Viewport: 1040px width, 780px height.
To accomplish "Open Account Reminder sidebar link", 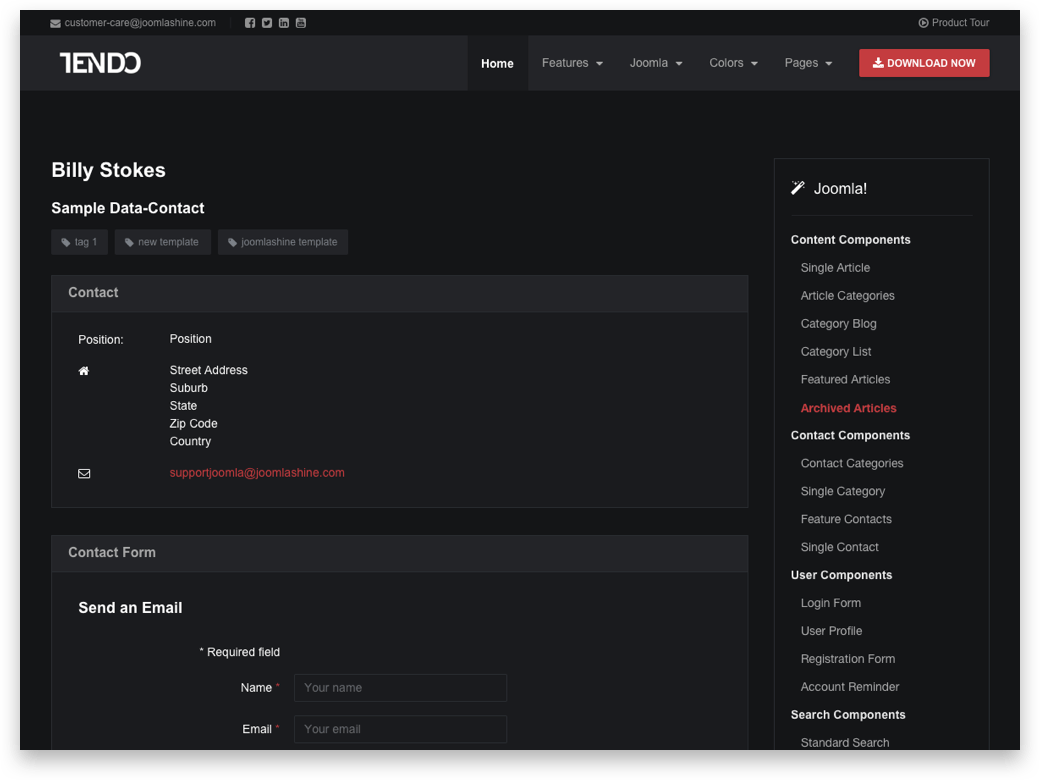I will (x=850, y=686).
